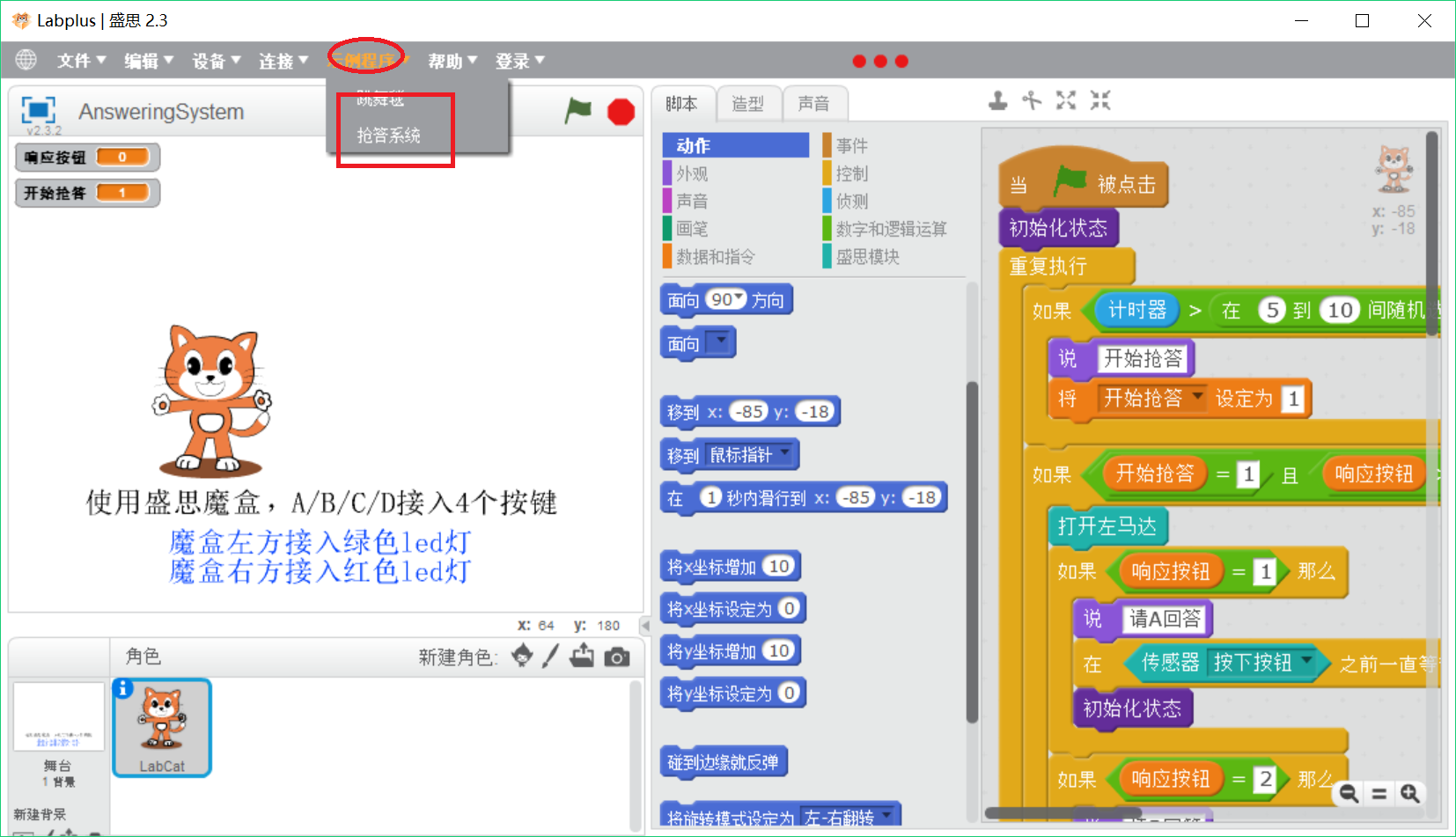
Task: Switch to the 造型 tab
Action: tap(747, 104)
